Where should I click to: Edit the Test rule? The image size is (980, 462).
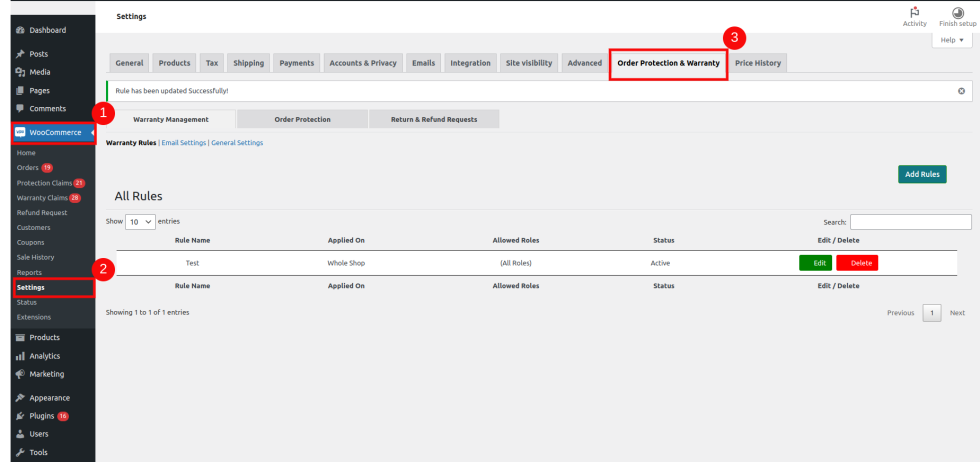click(815, 263)
